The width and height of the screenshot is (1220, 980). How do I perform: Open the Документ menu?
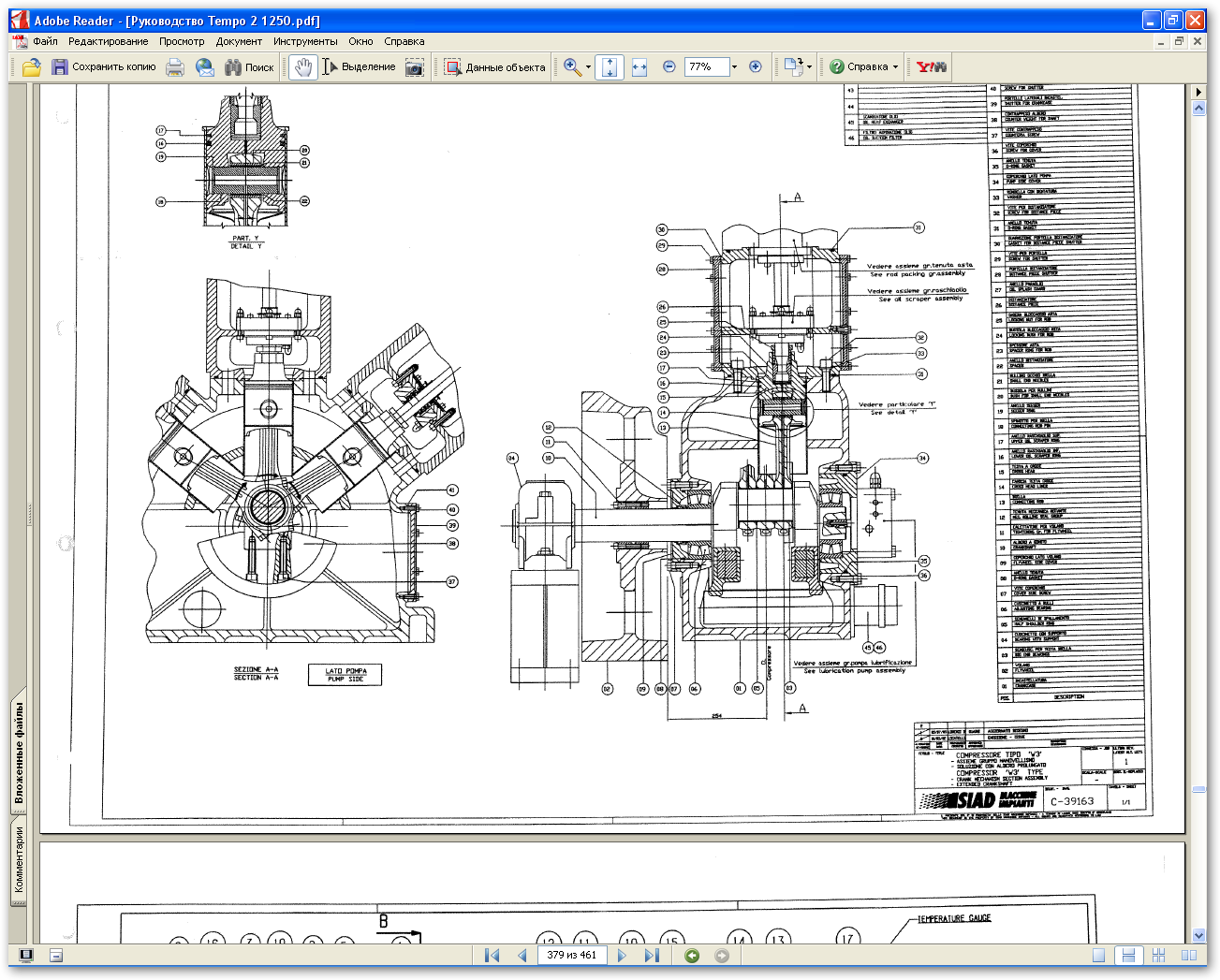coord(239,41)
